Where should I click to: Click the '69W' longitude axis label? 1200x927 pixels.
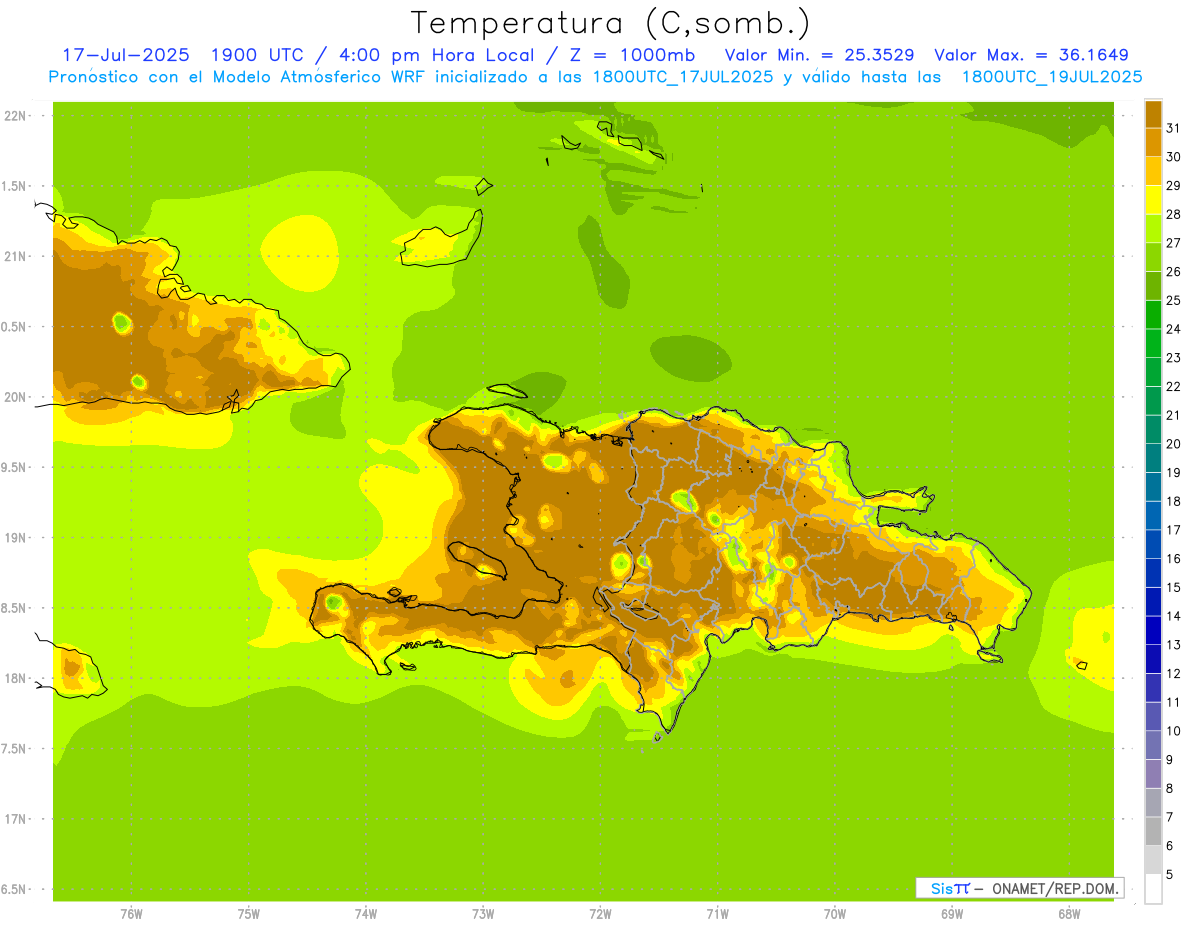click(x=952, y=914)
